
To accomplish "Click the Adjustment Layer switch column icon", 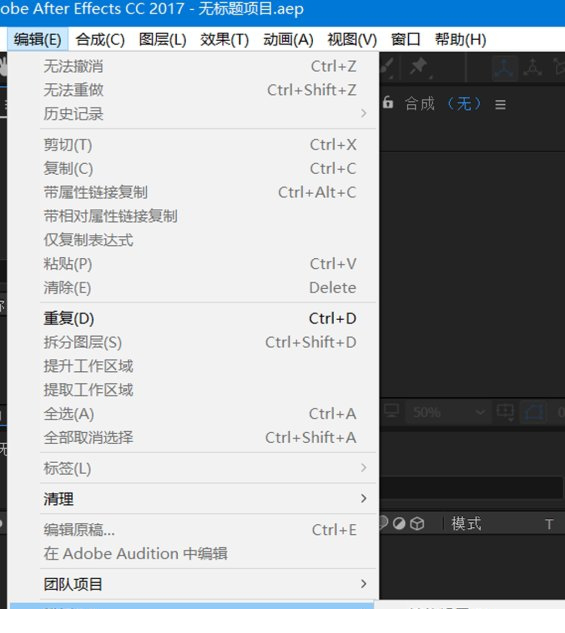I will (x=399, y=524).
